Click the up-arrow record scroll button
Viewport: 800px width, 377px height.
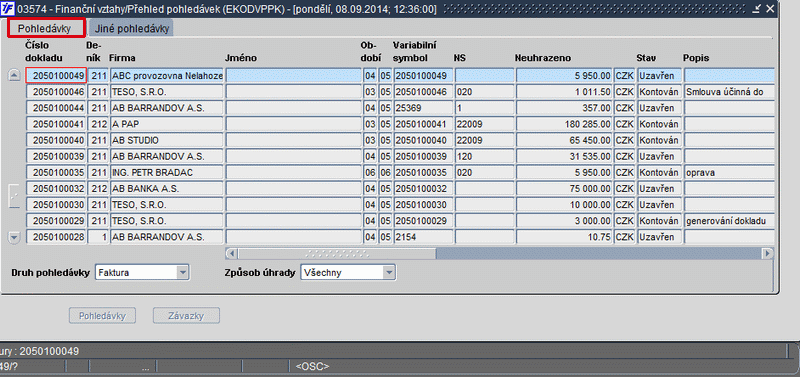(14, 76)
